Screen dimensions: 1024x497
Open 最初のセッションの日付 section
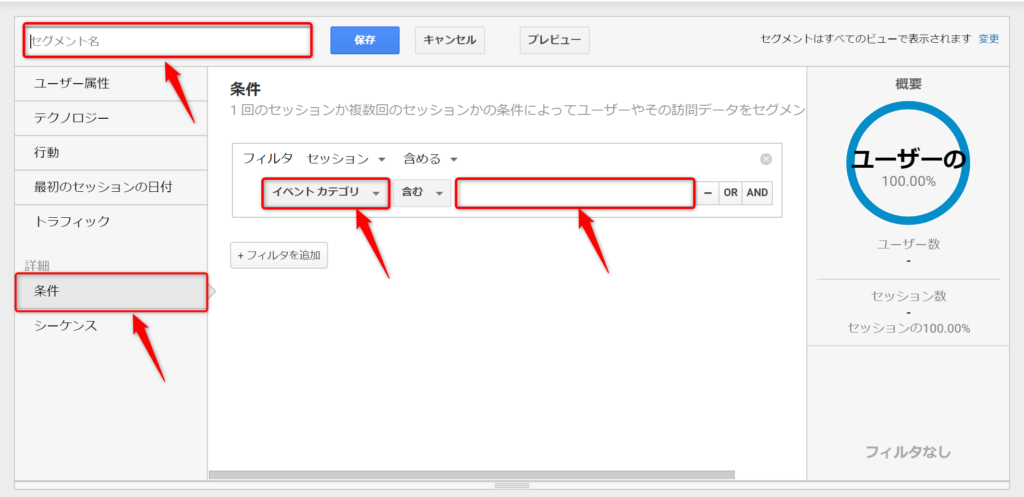(111, 187)
